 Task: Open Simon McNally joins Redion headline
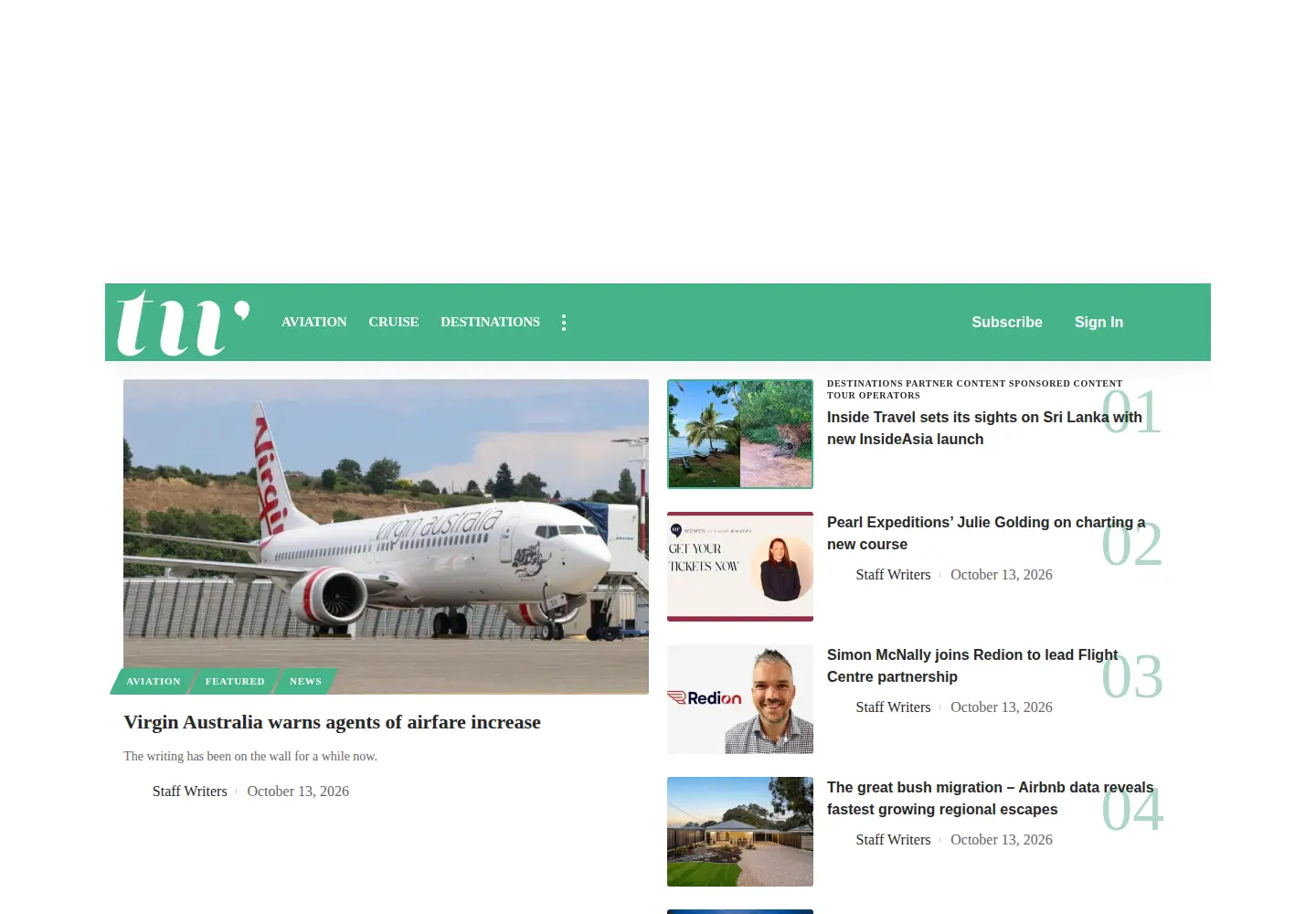972,665
